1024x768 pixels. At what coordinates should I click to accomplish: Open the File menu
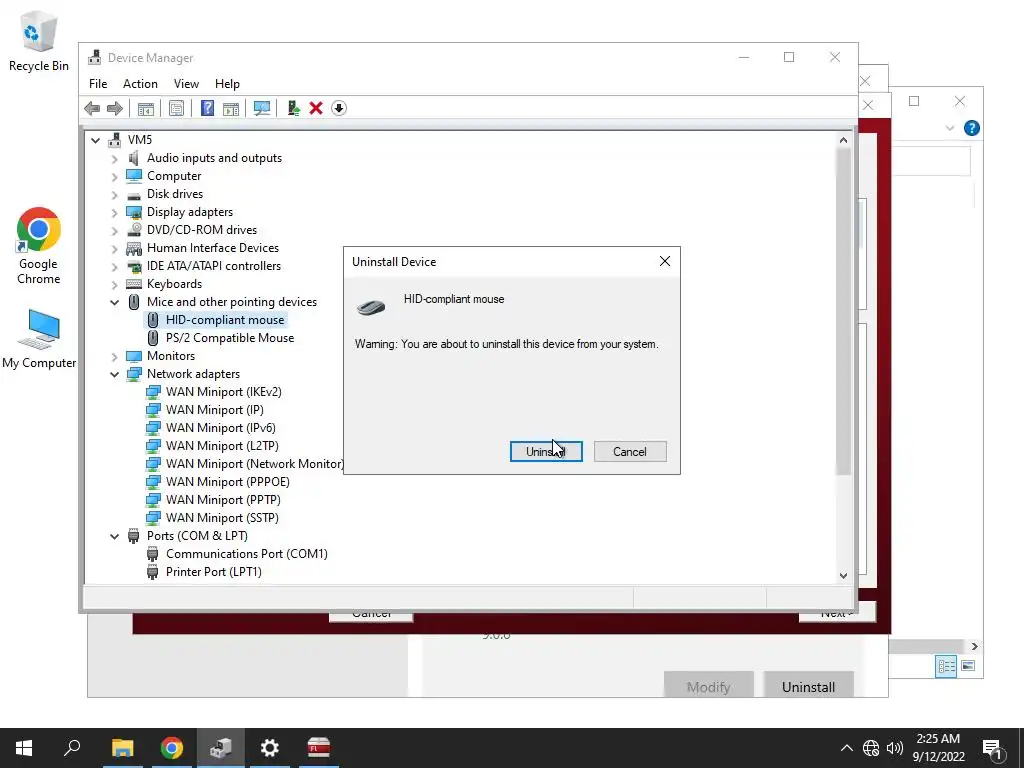[98, 84]
